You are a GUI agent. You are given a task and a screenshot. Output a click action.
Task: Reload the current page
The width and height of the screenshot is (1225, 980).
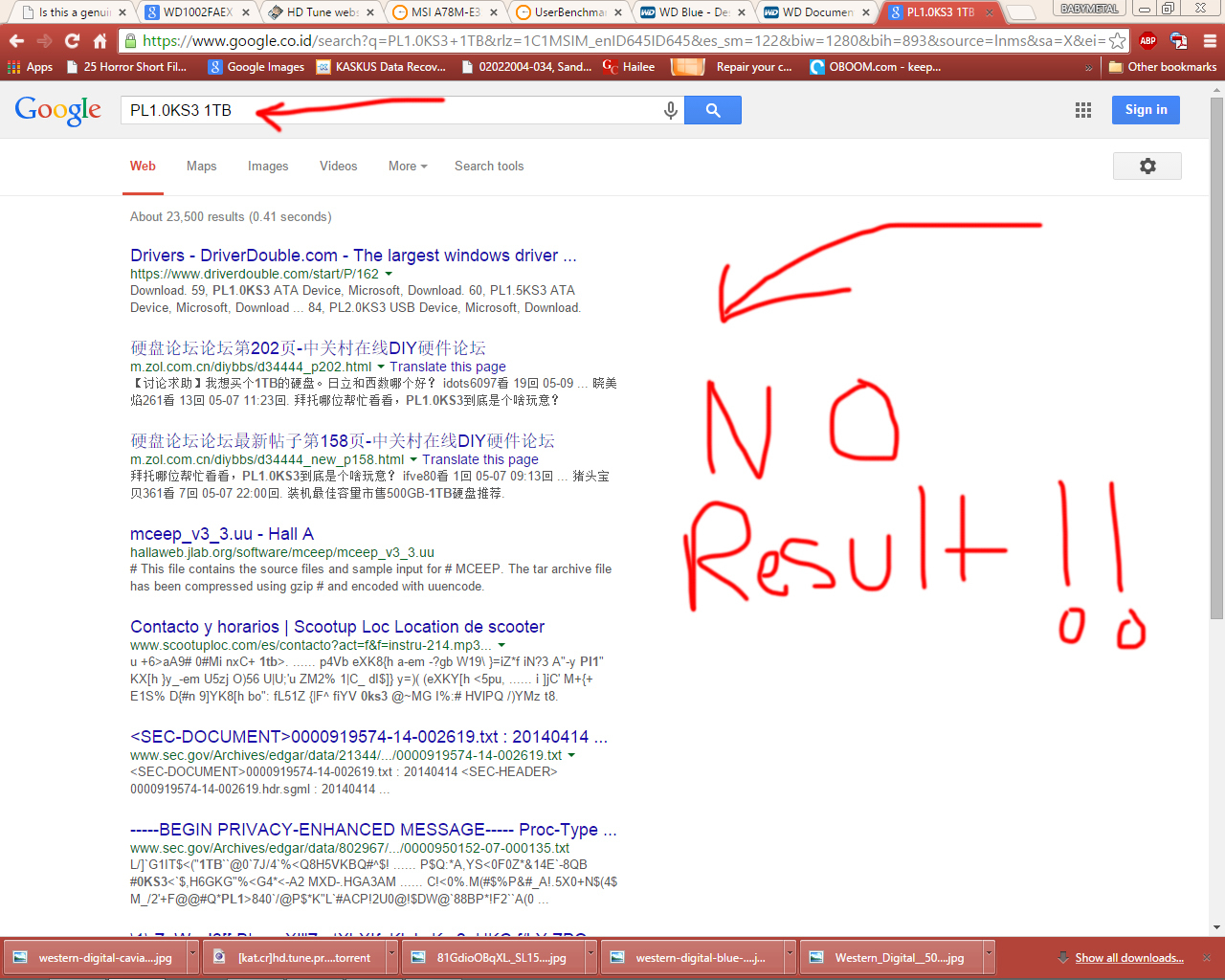(72, 41)
